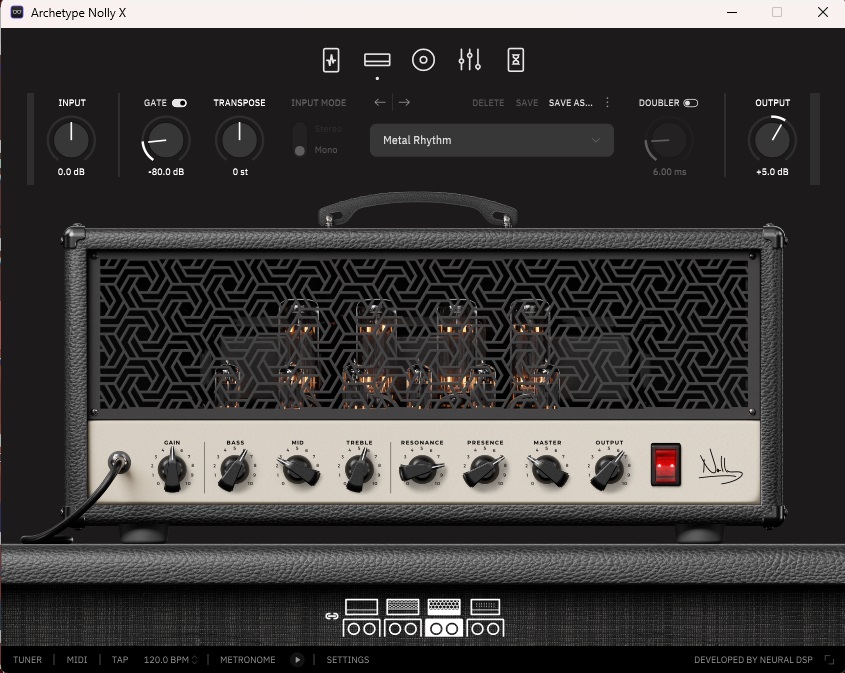Select the third highlighted amp and cab
This screenshot has width=845, height=673.
pos(444,618)
